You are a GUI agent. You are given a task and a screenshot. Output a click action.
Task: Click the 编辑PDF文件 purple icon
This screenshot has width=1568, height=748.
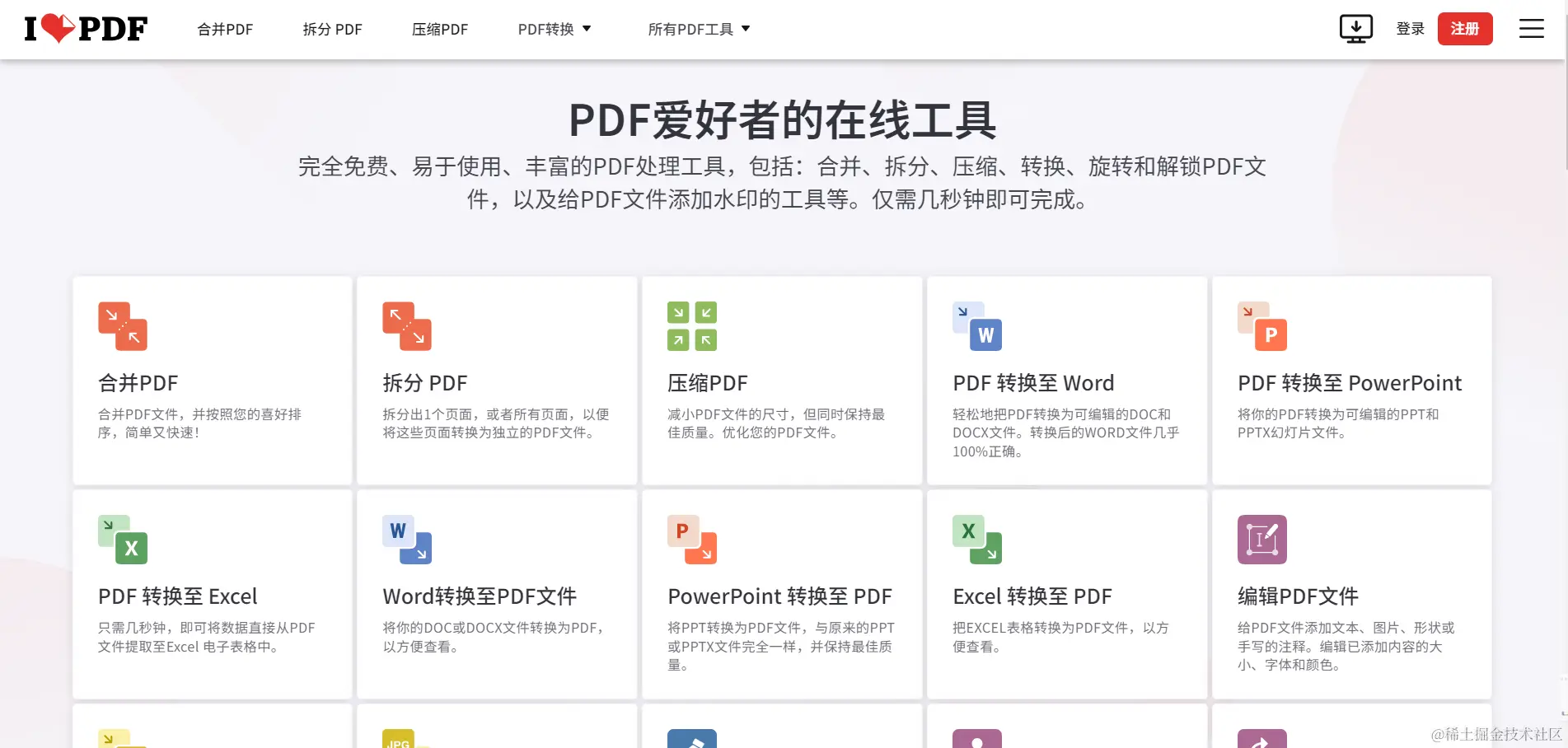[x=1262, y=540]
